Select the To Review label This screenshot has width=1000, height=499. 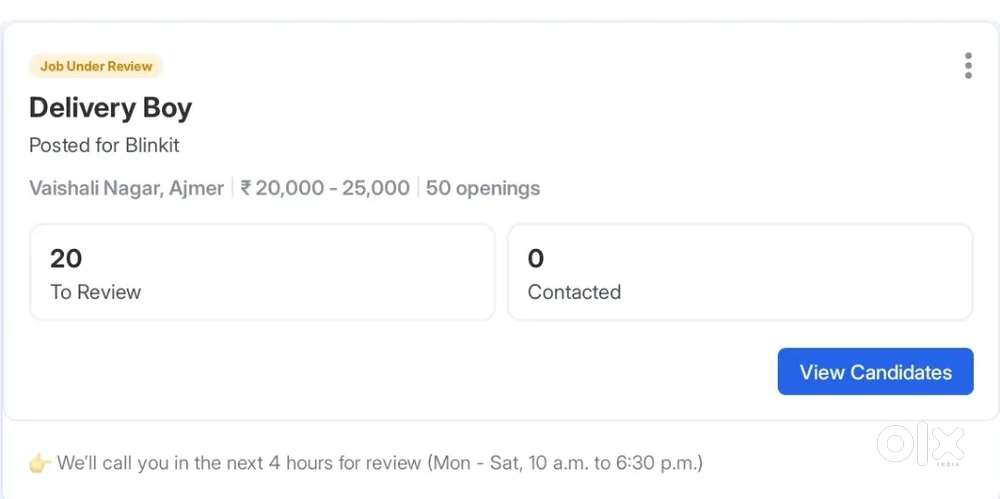[x=95, y=292]
